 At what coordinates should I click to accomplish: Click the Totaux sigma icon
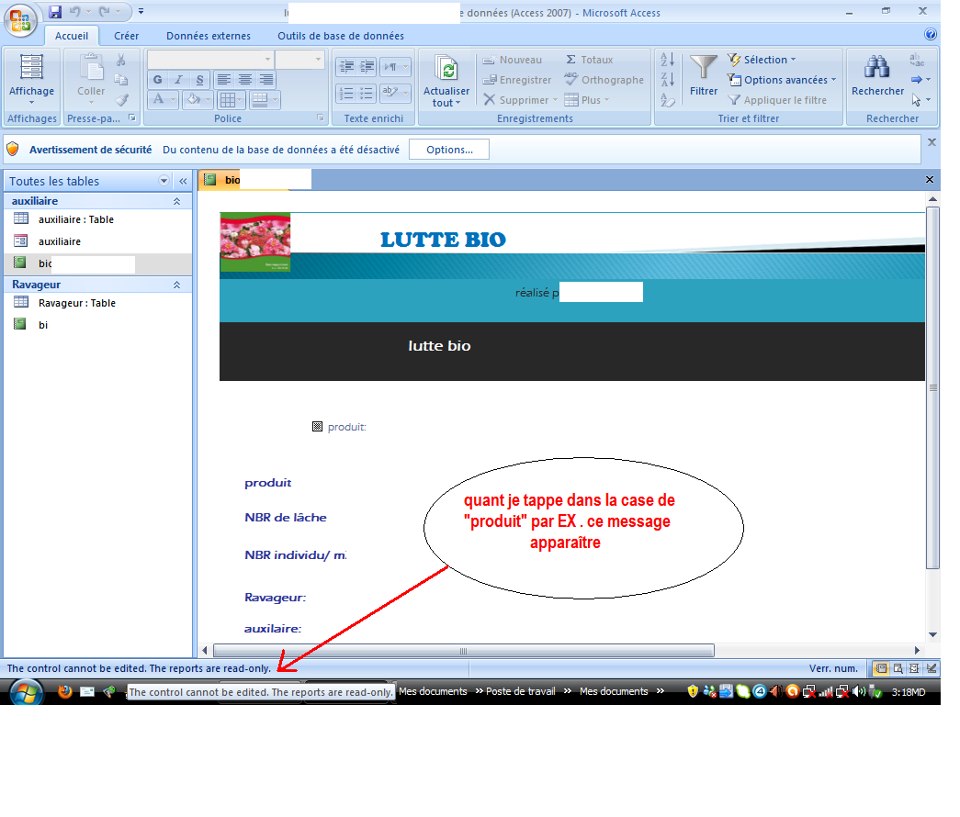(x=571, y=59)
